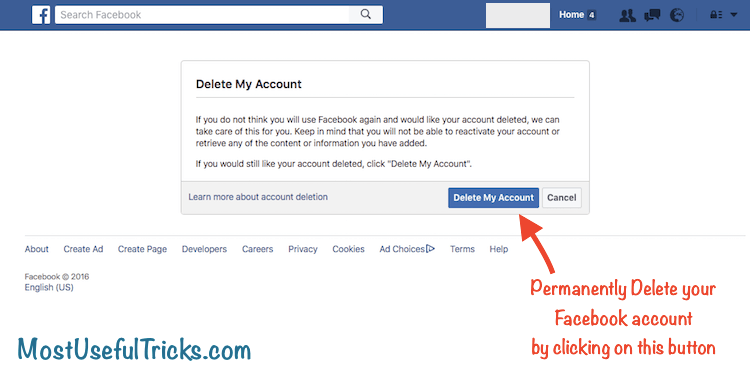Cancel the account deletion dialog
The image size is (750, 378).
(562, 198)
